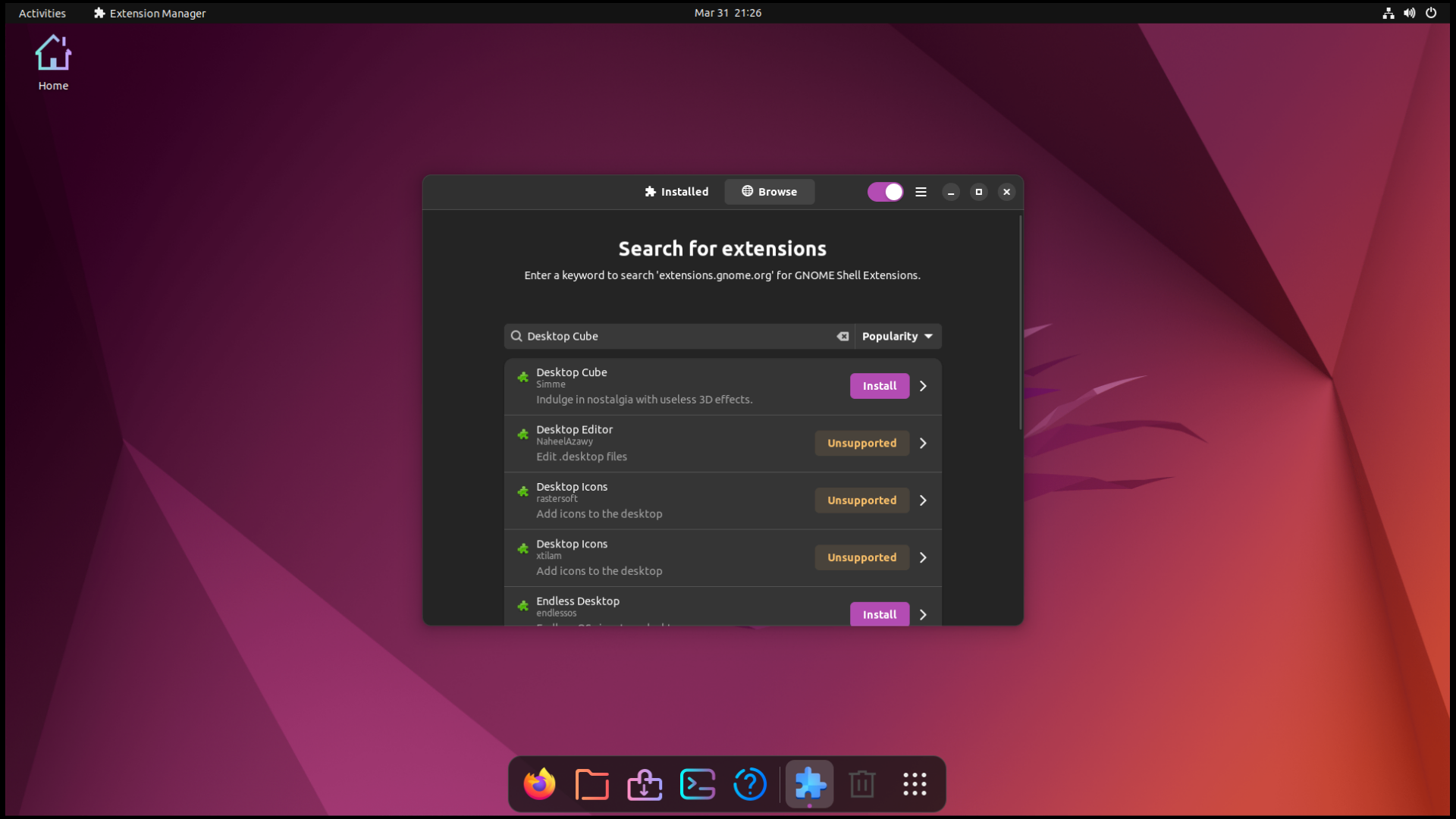Clear the search field text

pos(843,336)
